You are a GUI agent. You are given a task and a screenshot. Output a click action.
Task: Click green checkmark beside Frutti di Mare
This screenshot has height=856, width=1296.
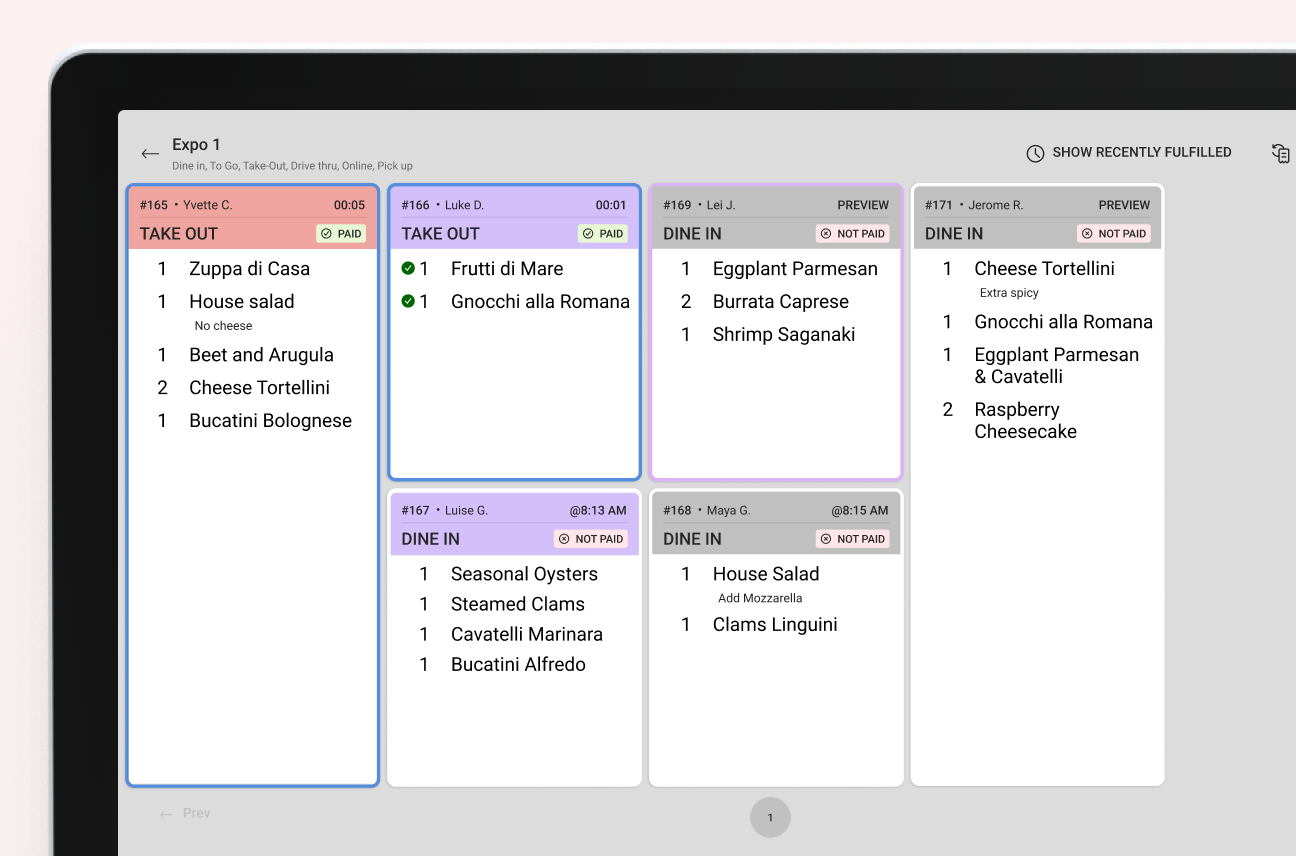click(x=408, y=268)
